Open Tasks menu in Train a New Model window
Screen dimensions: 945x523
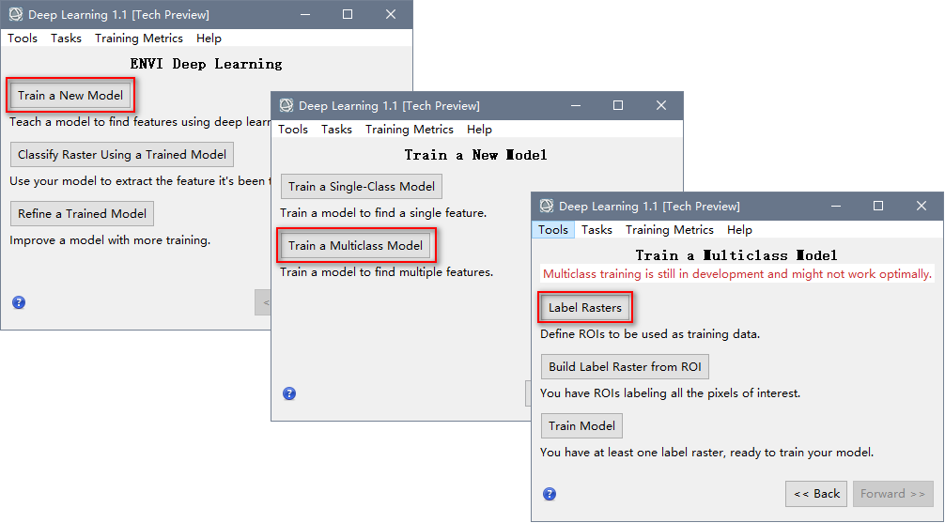click(x=336, y=129)
